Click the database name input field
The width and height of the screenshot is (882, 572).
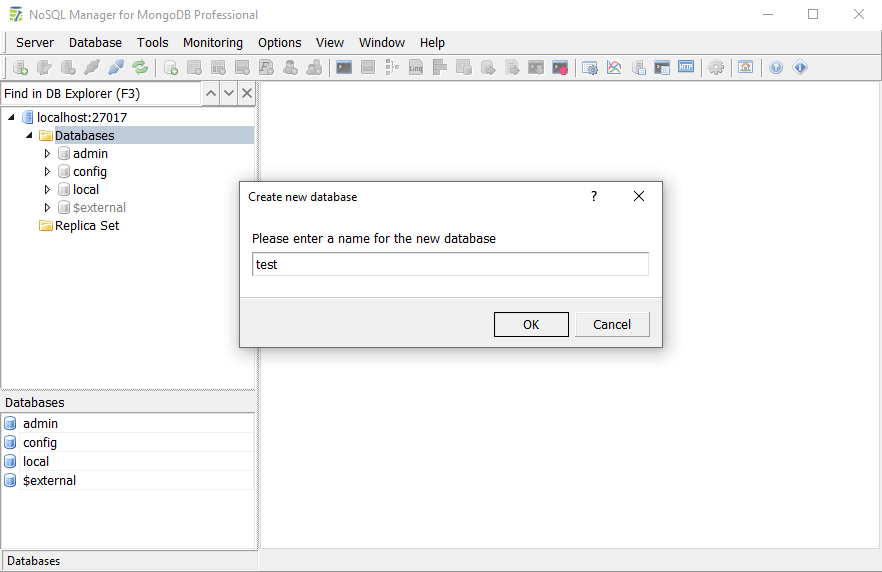click(450, 265)
